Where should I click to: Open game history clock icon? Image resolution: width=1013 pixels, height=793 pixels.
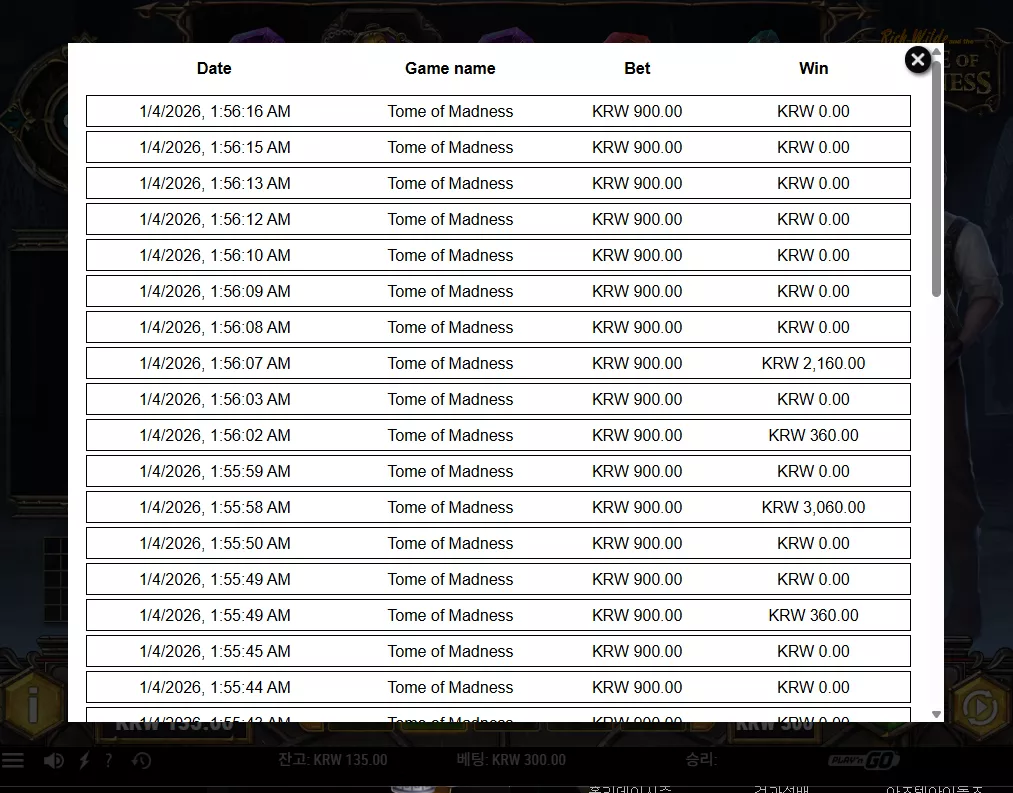141,761
